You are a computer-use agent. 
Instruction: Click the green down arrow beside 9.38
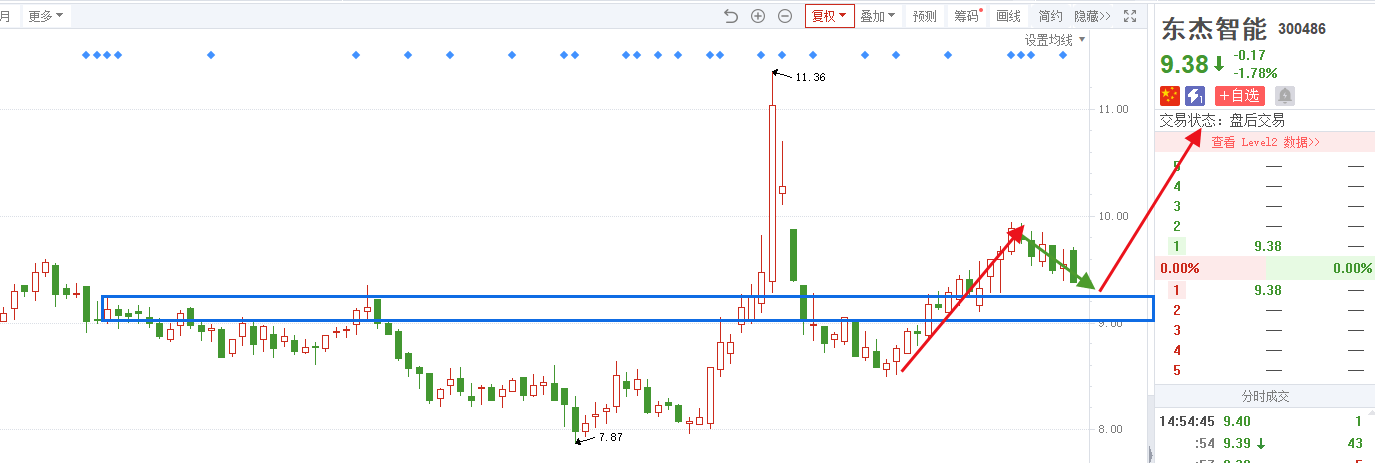point(1219,65)
